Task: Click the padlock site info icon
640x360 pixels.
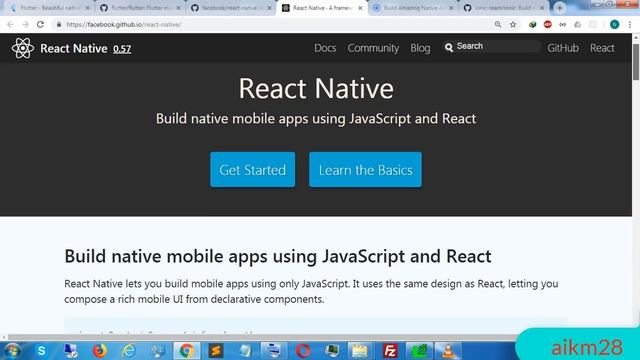Action: tap(59, 24)
